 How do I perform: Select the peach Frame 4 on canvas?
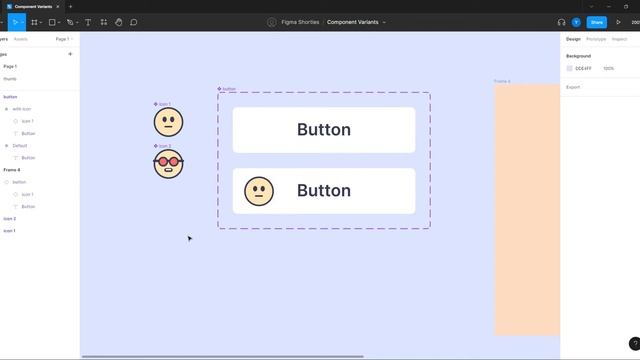tap(527, 210)
